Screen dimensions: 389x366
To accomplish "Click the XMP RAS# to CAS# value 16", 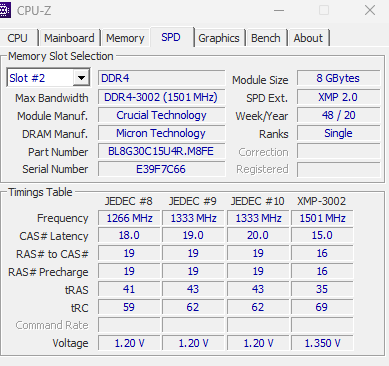I will (x=322, y=253).
